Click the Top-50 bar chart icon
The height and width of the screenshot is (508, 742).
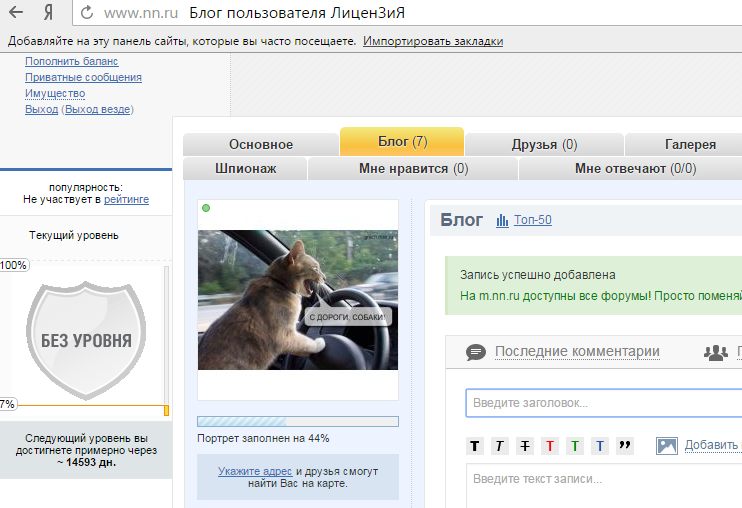[502, 220]
